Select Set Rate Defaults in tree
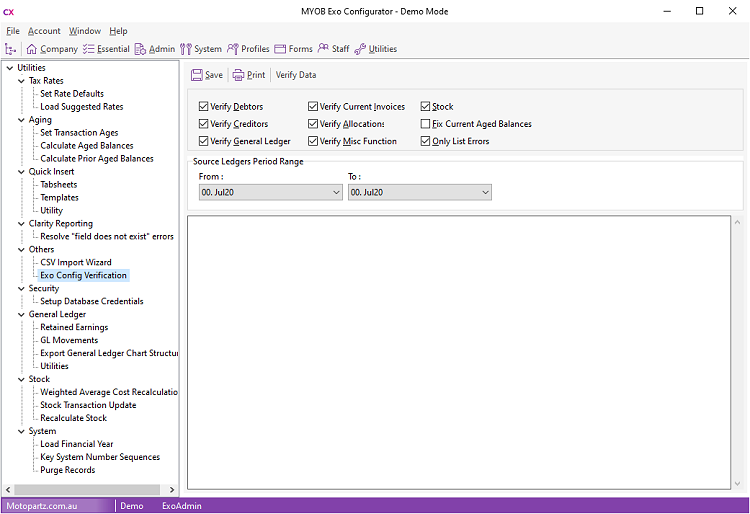 click(72, 94)
